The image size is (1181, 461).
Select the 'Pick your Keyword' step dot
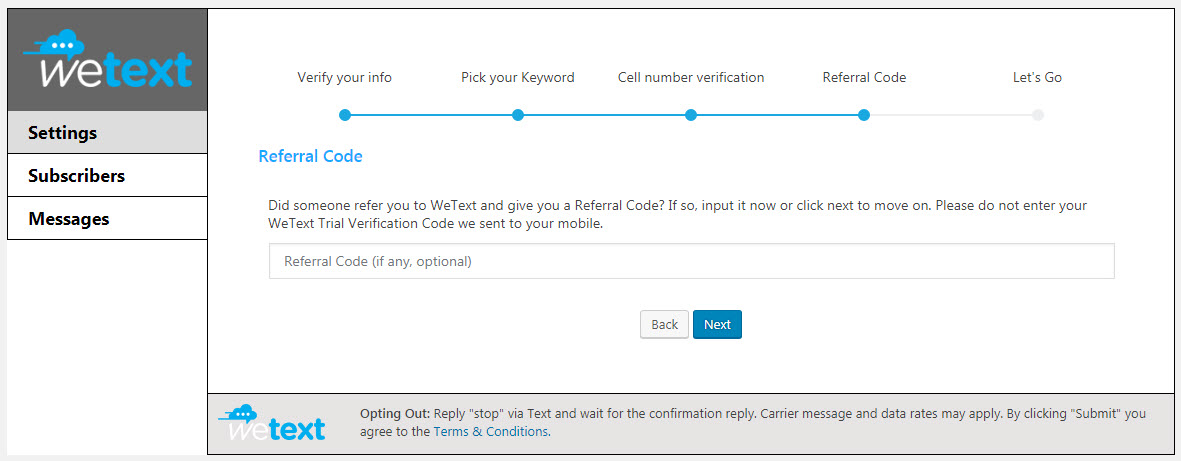[x=517, y=115]
